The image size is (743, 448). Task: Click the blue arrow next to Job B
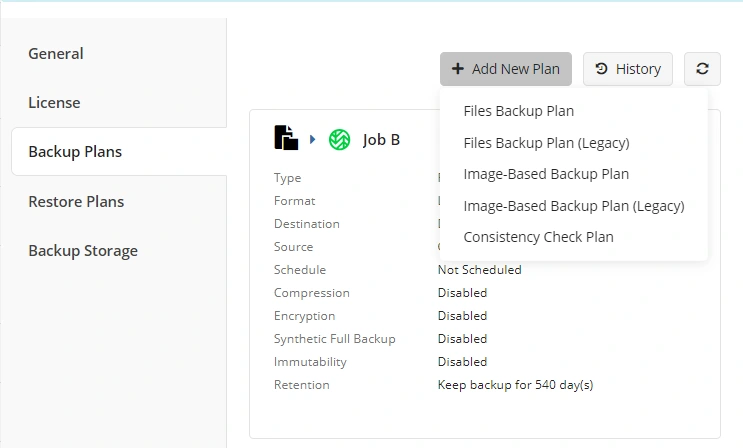pyautogui.click(x=313, y=139)
